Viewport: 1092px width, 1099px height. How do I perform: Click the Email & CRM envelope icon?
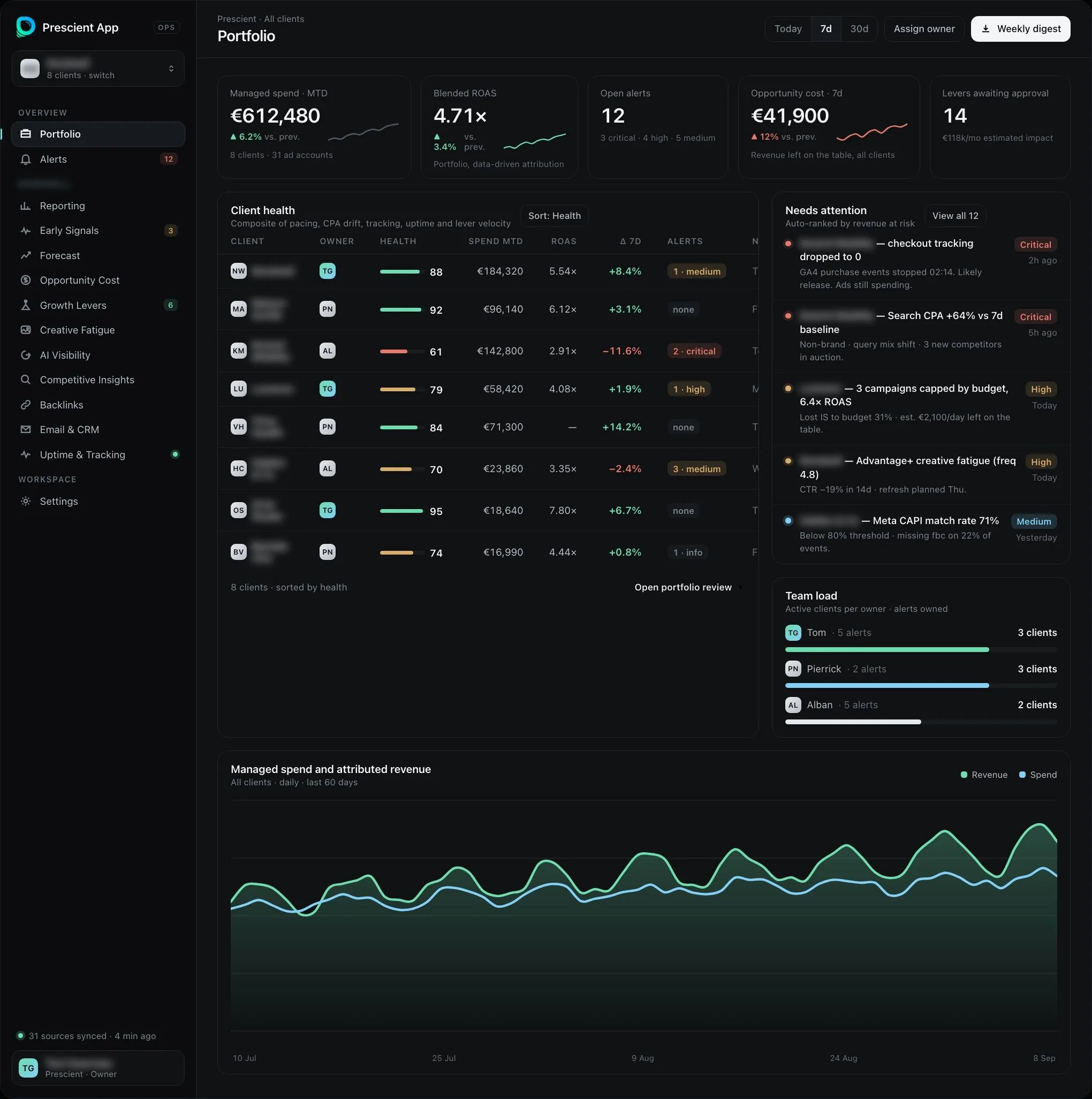point(26,429)
